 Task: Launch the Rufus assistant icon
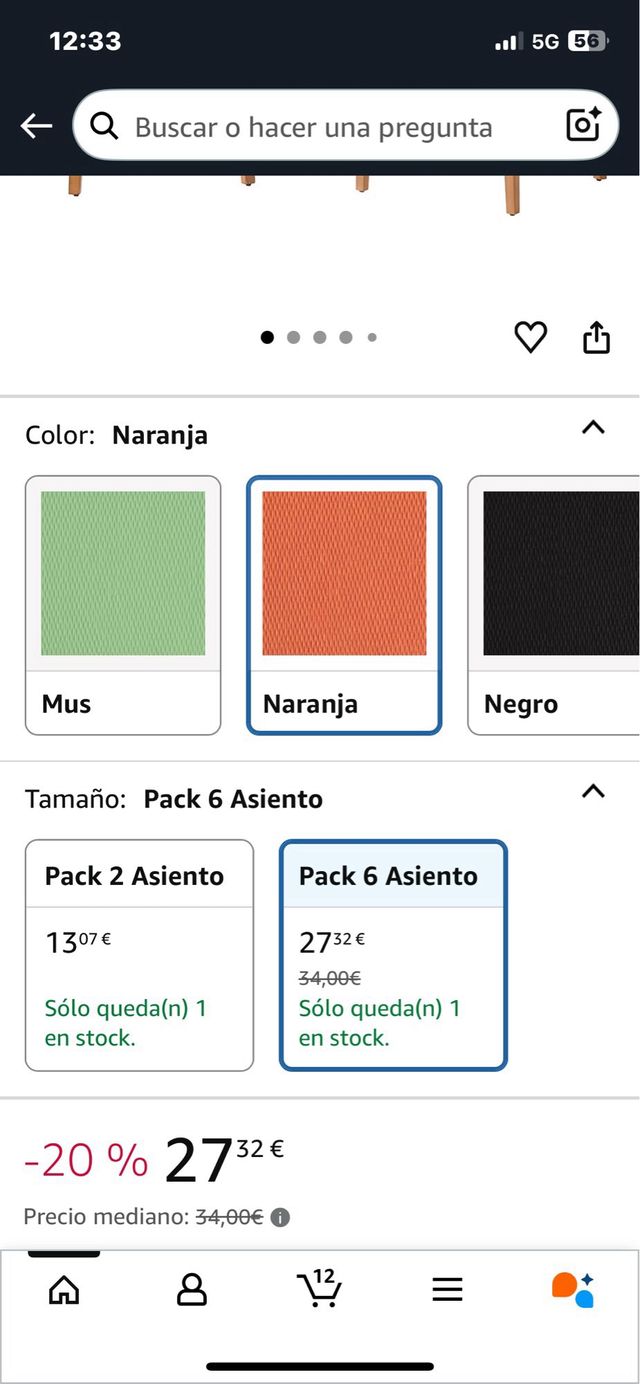(573, 1290)
